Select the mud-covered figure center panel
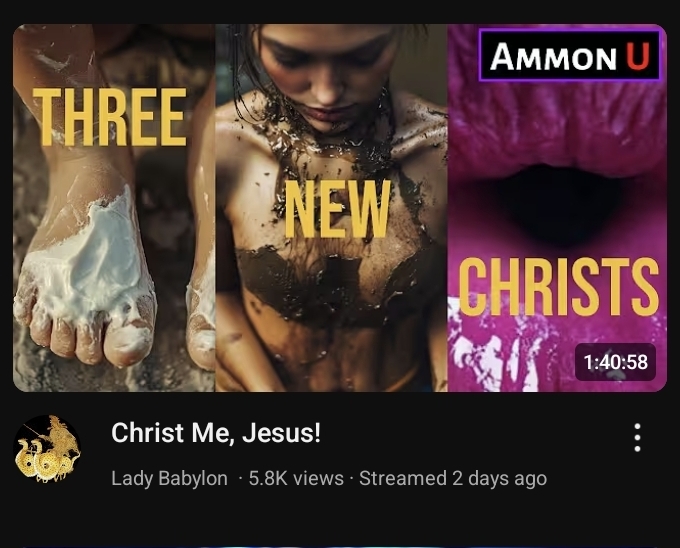This screenshot has height=548, width=680. (x=331, y=208)
